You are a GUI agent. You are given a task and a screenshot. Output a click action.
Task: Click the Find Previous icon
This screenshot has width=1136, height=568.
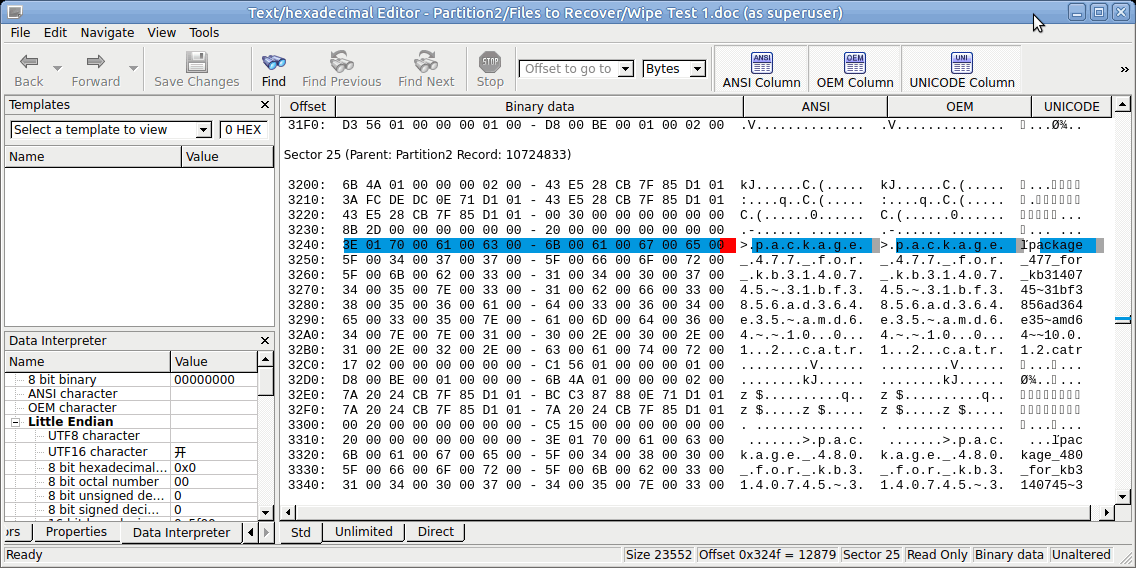coord(341,62)
